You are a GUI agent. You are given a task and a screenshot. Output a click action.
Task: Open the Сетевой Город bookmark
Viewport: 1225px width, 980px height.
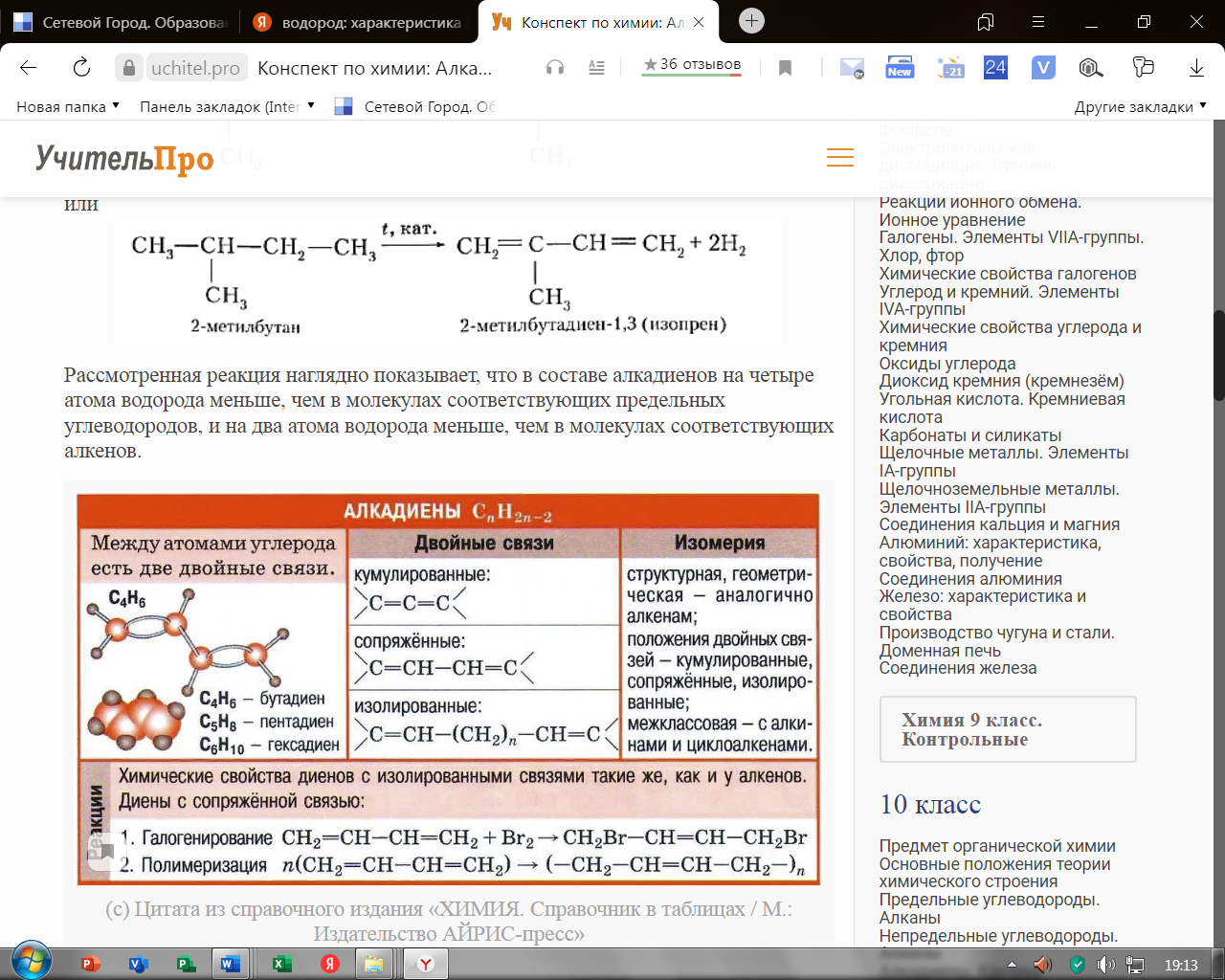[414, 106]
